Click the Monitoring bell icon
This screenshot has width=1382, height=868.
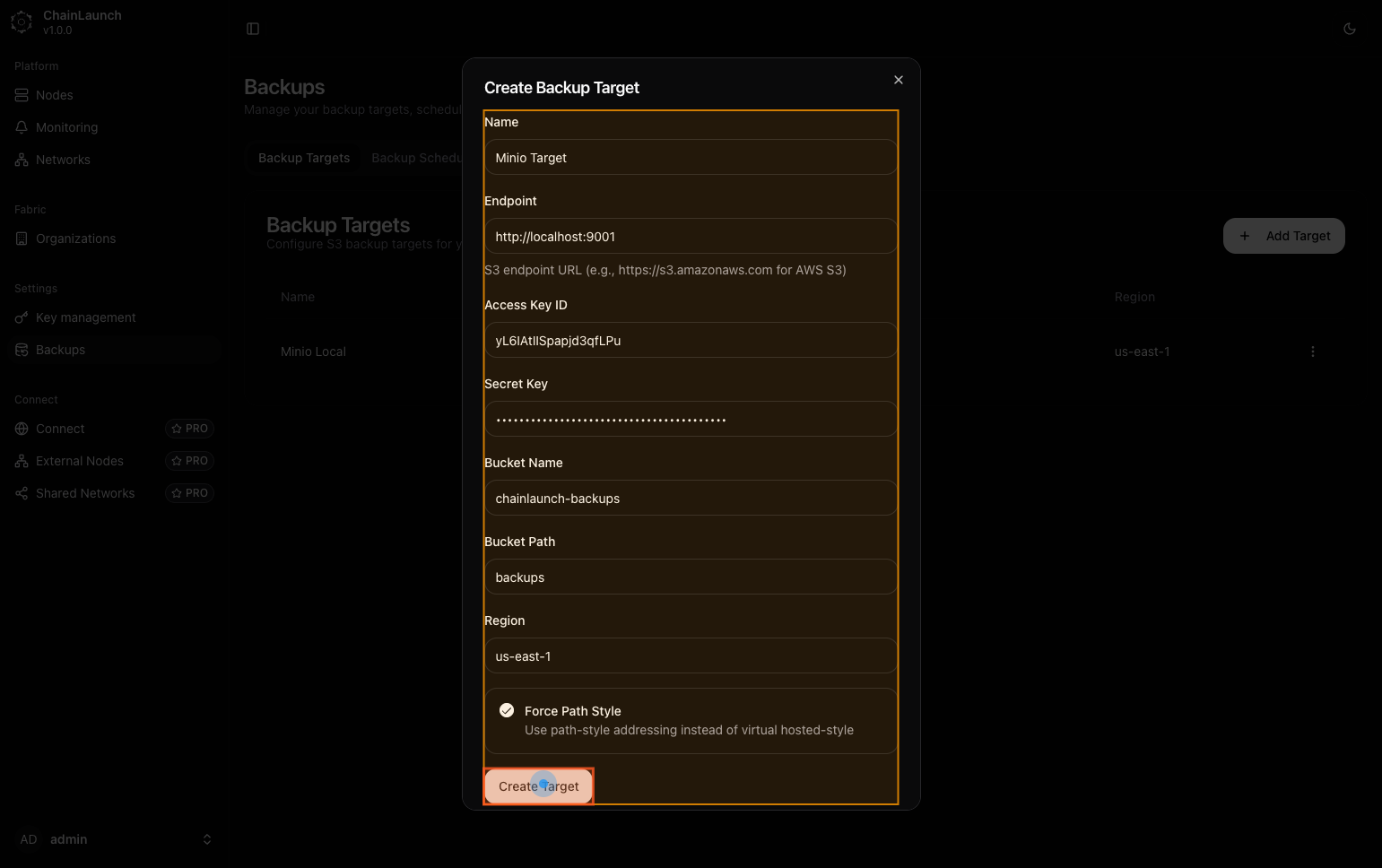[x=22, y=127]
